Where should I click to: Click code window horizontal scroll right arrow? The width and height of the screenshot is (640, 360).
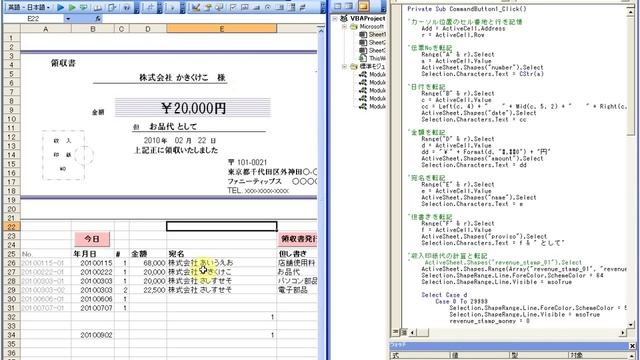[x=623, y=333]
